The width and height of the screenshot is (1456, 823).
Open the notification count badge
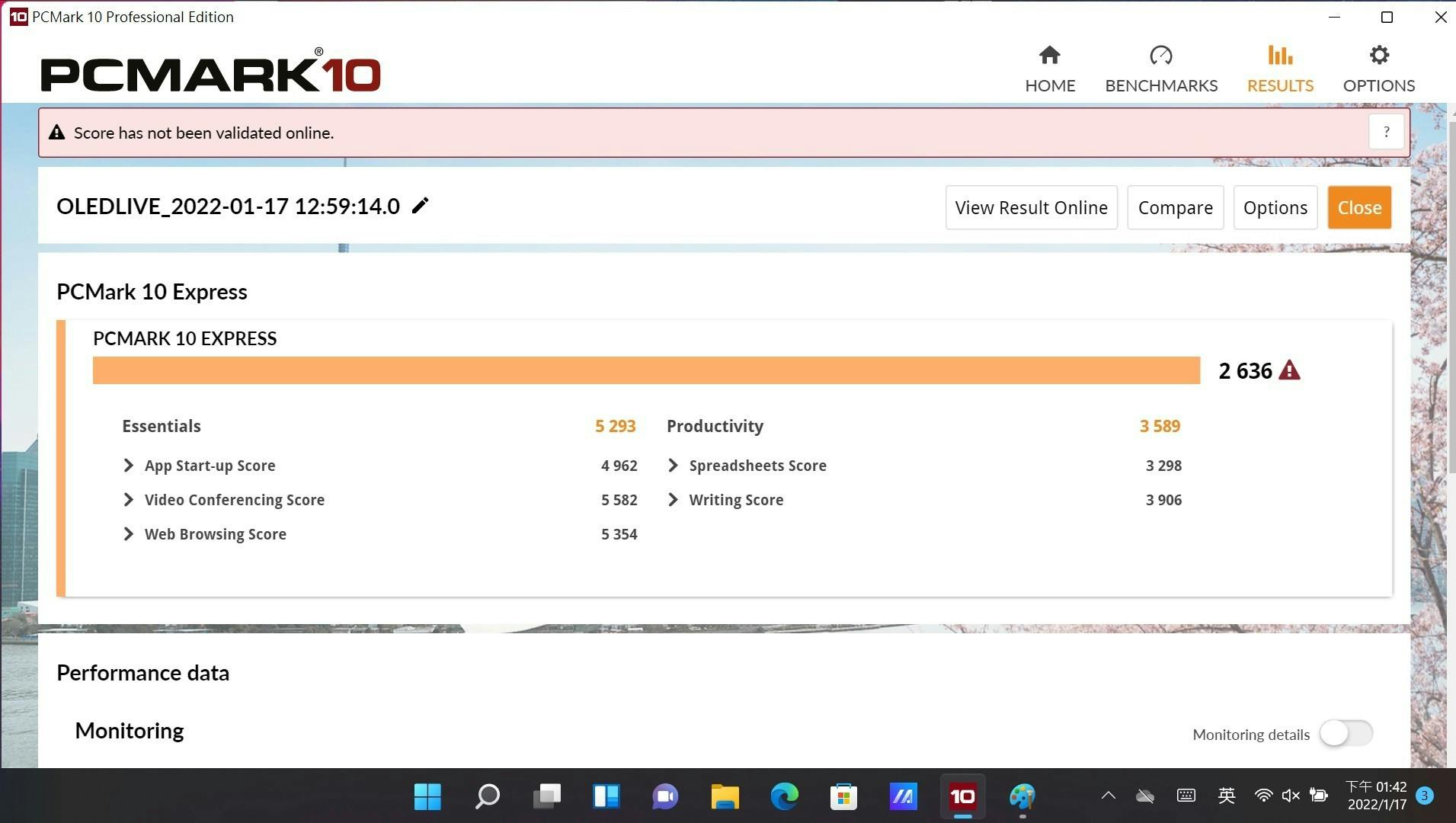pyautogui.click(x=1424, y=796)
